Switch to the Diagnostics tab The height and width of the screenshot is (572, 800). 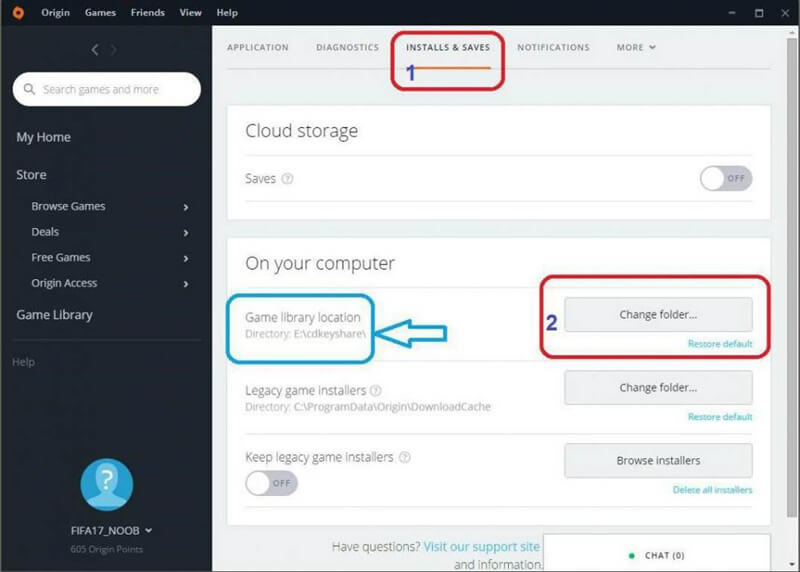click(347, 47)
